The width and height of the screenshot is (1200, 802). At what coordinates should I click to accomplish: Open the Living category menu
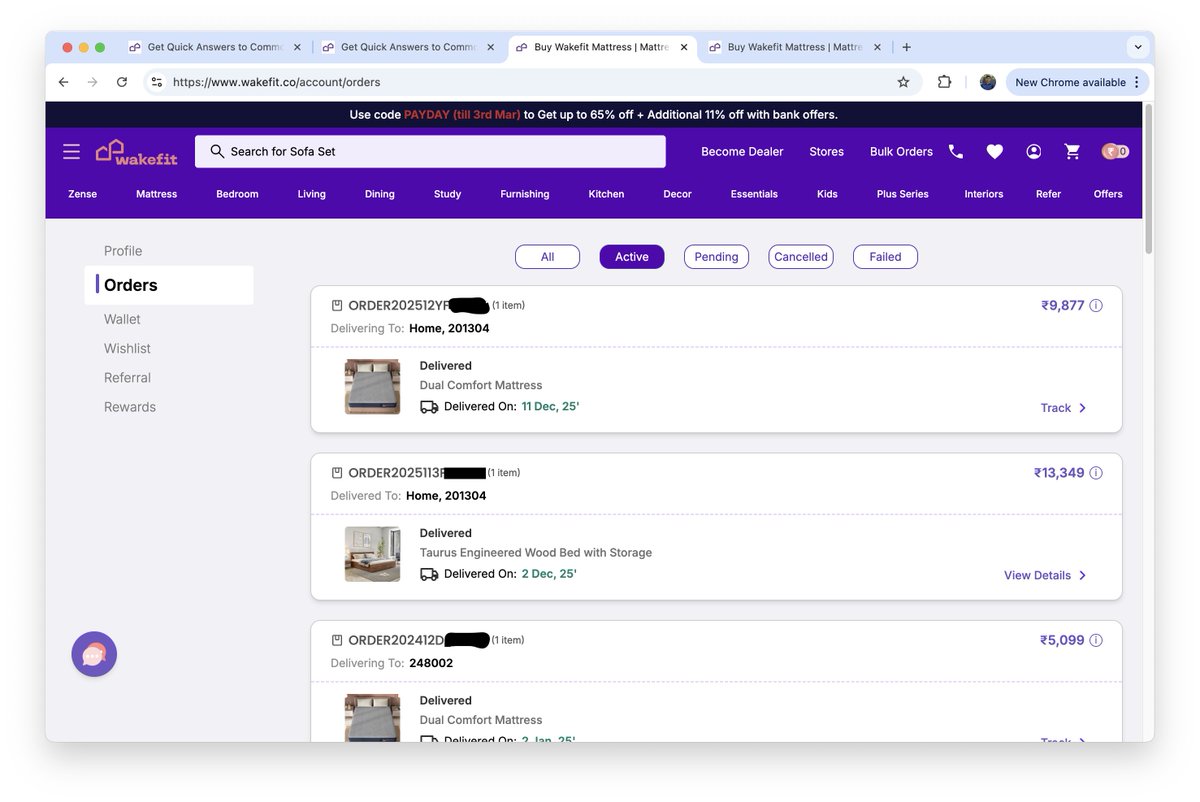pyautogui.click(x=311, y=194)
